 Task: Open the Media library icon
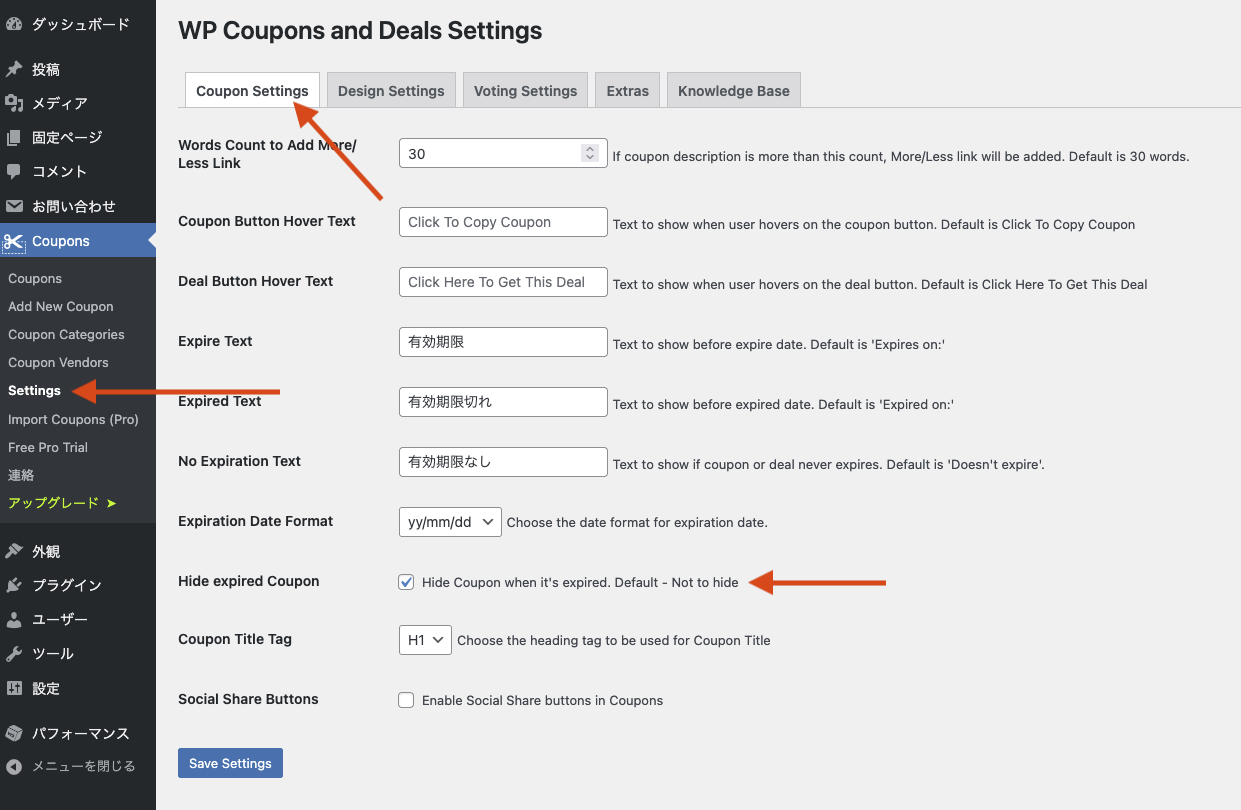(14, 103)
